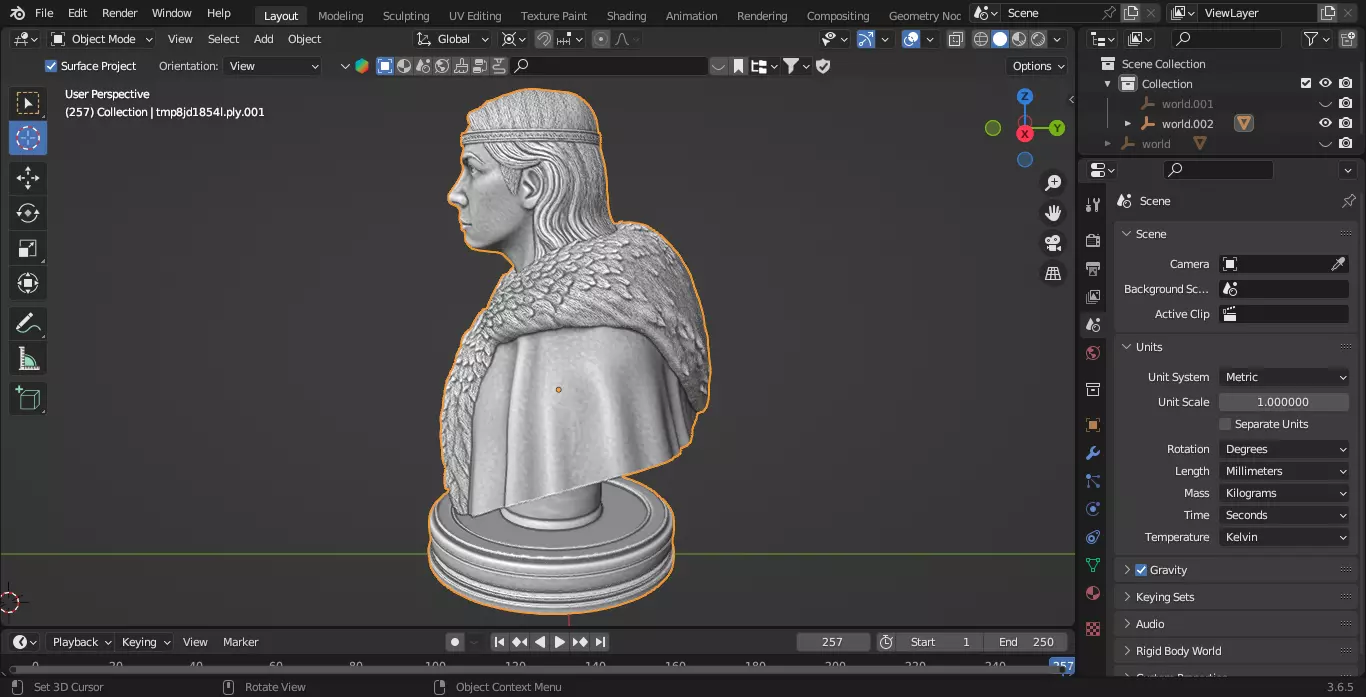Switch to the Sculpting workspace tab
This screenshot has height=697, width=1366.
406,16
